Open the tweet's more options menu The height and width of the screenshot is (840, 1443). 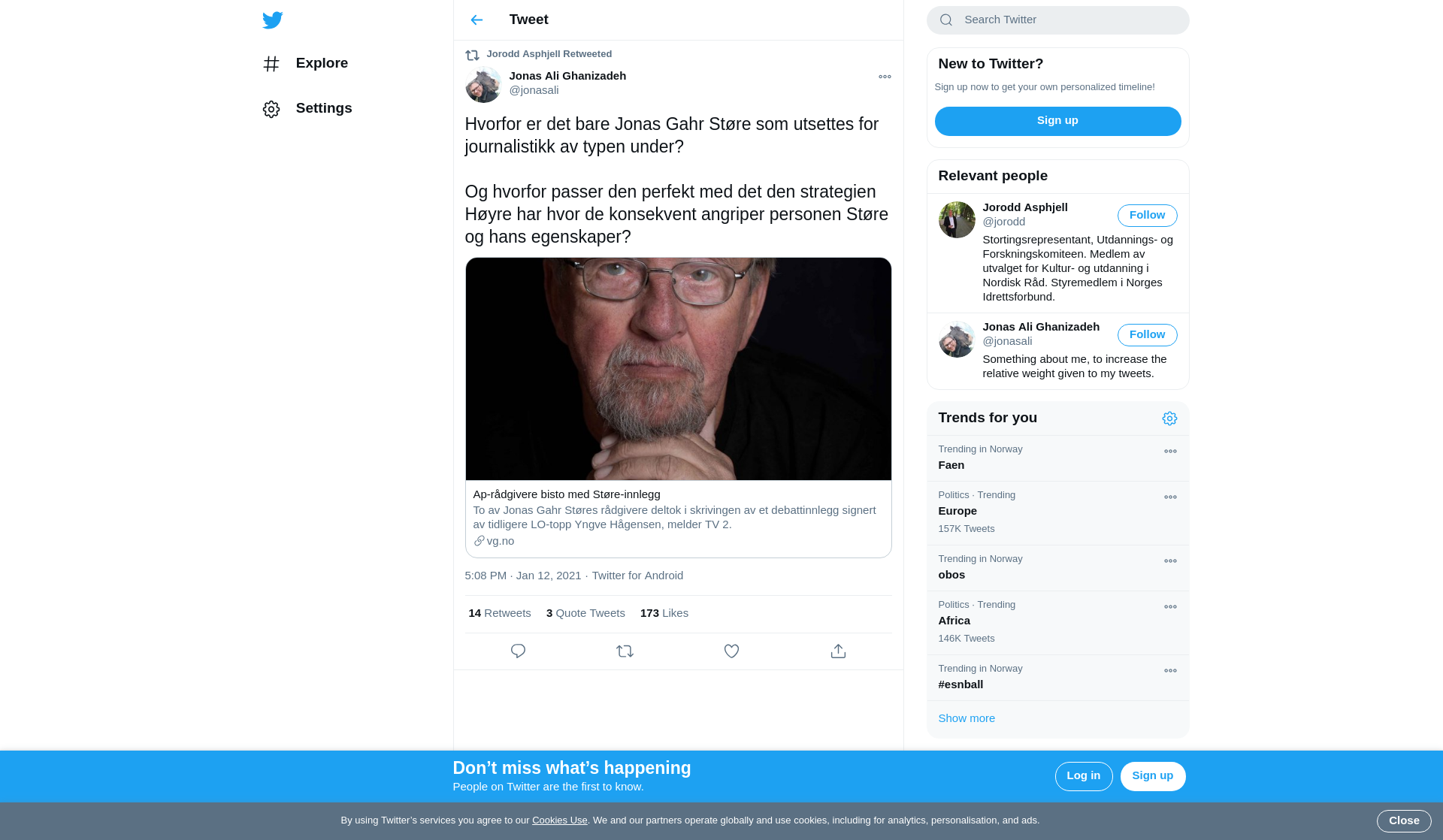[x=885, y=77]
